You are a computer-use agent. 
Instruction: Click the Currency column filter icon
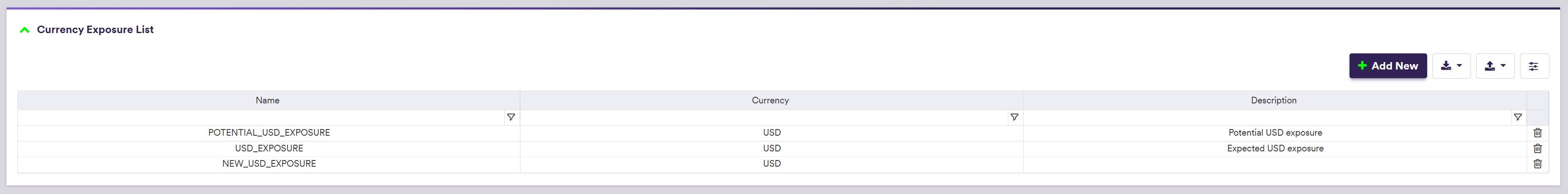tap(1014, 117)
